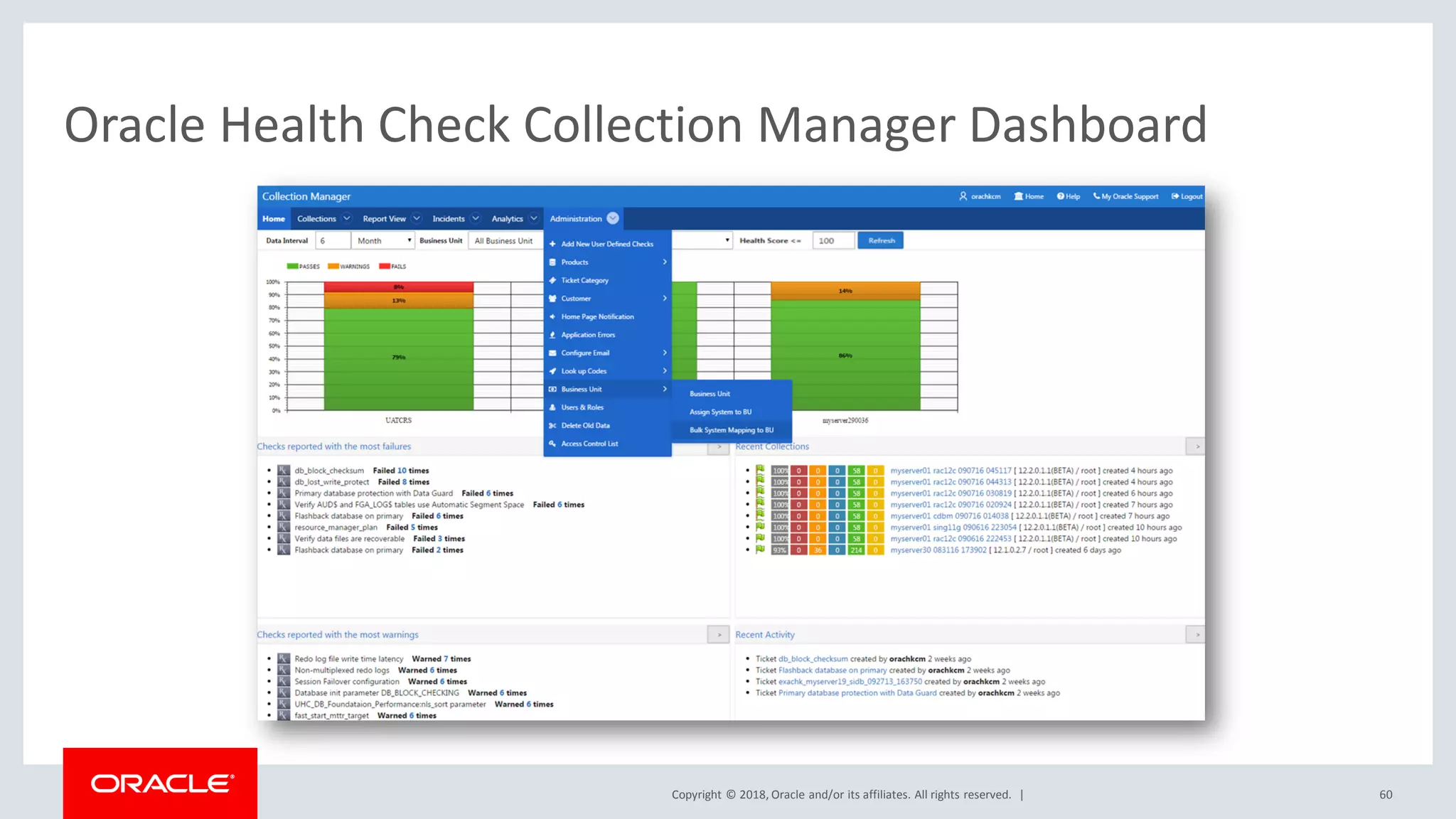Click the Access Control List key icon
1456x819 pixels.
click(x=552, y=444)
